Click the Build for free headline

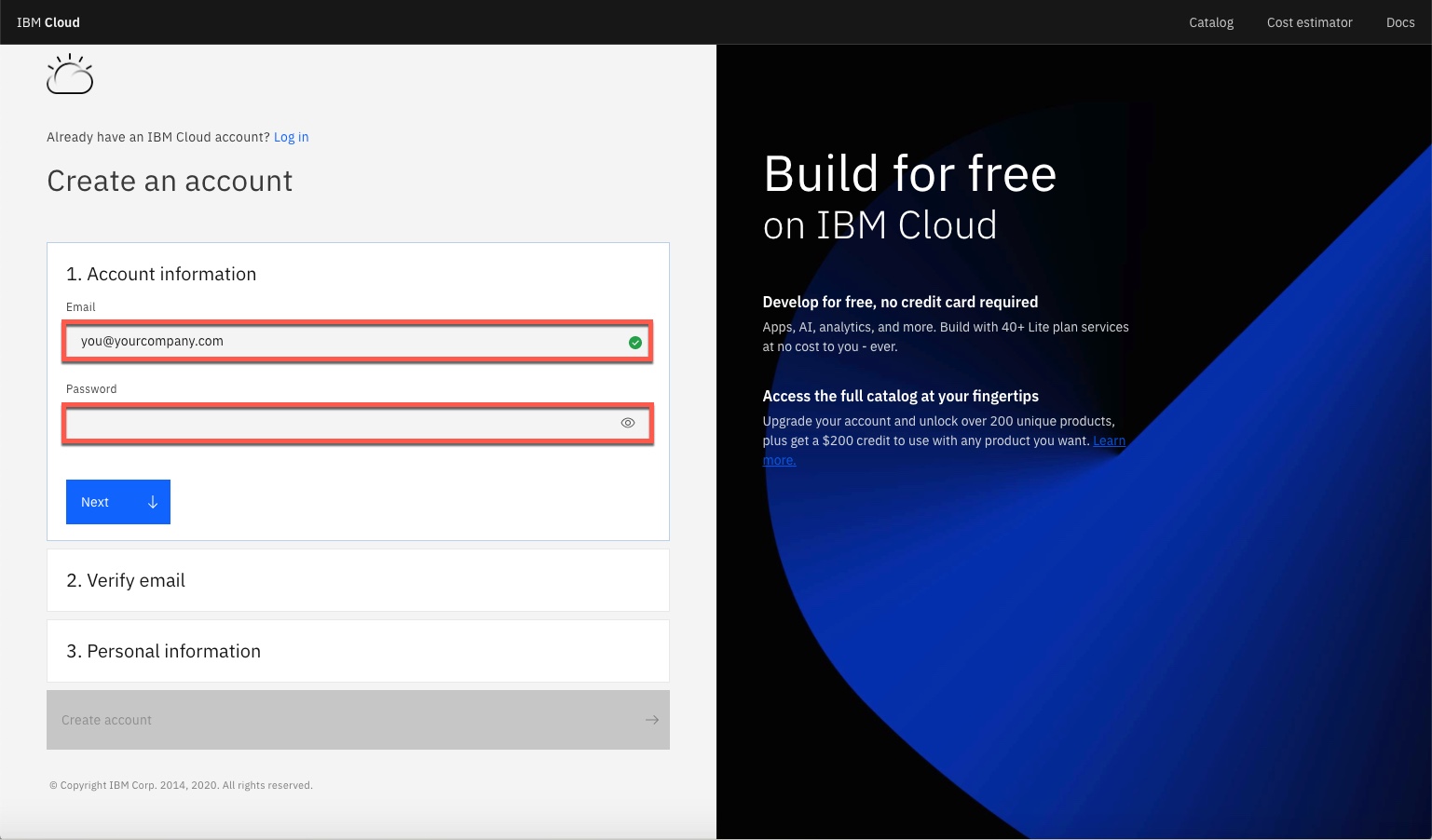909,174
